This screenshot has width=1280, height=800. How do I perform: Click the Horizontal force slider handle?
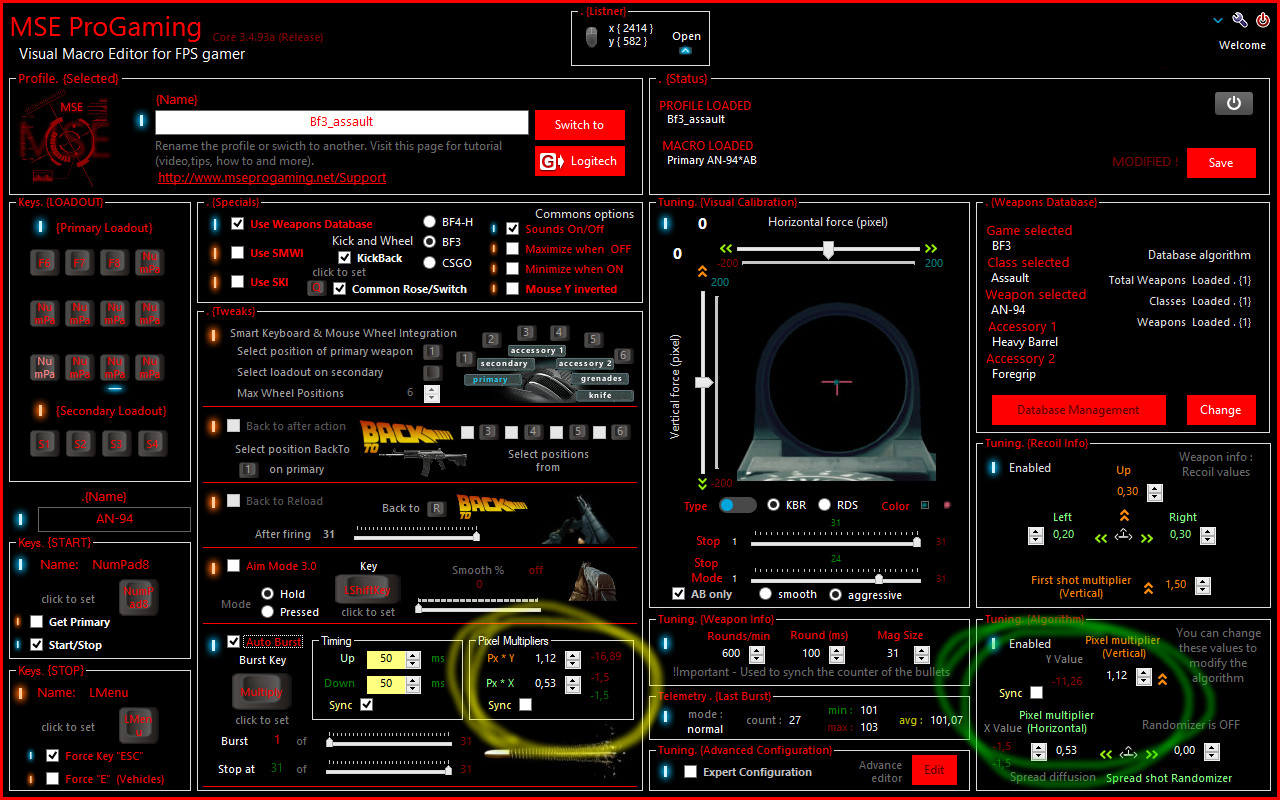click(x=828, y=250)
